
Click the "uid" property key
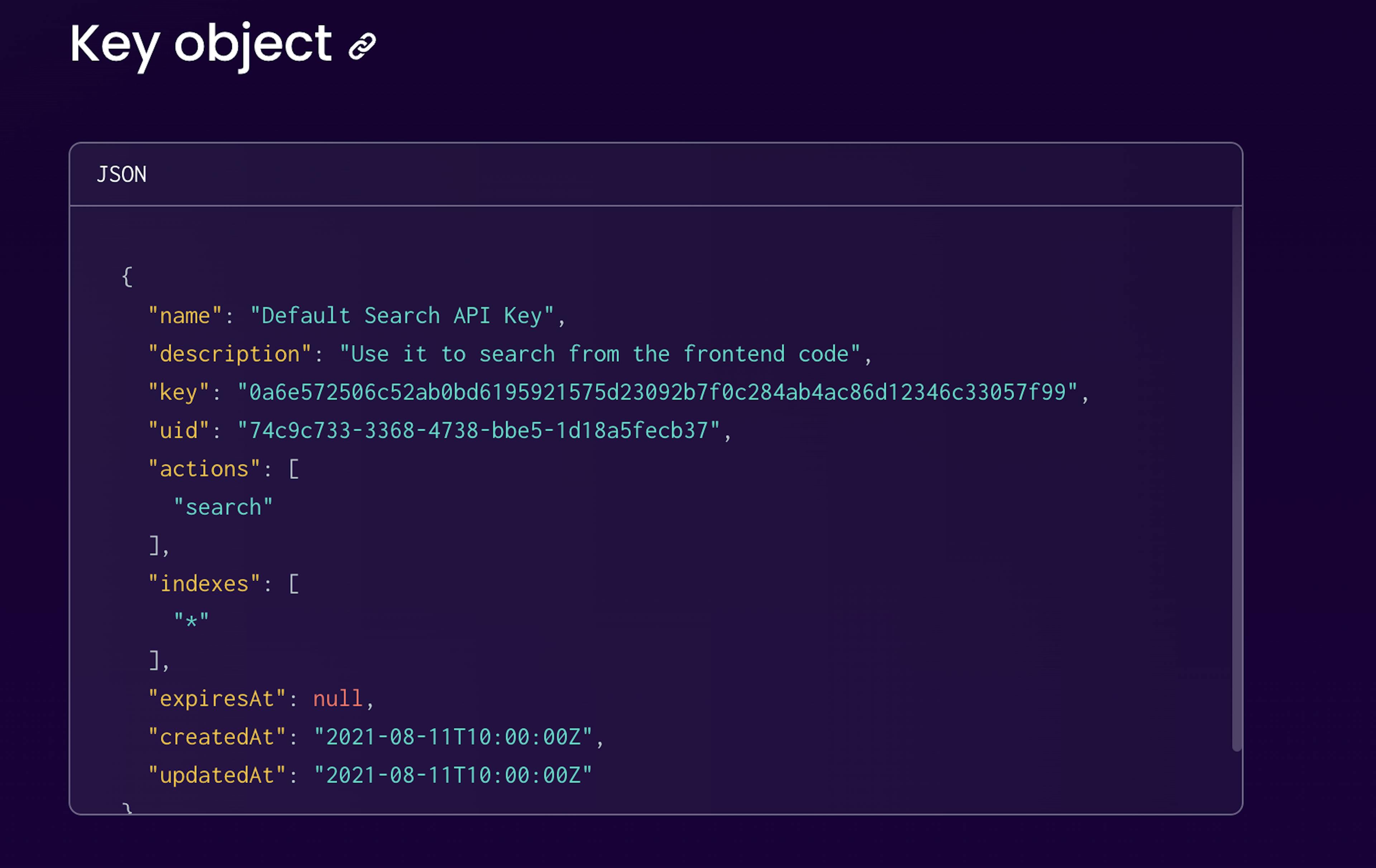pos(178,431)
